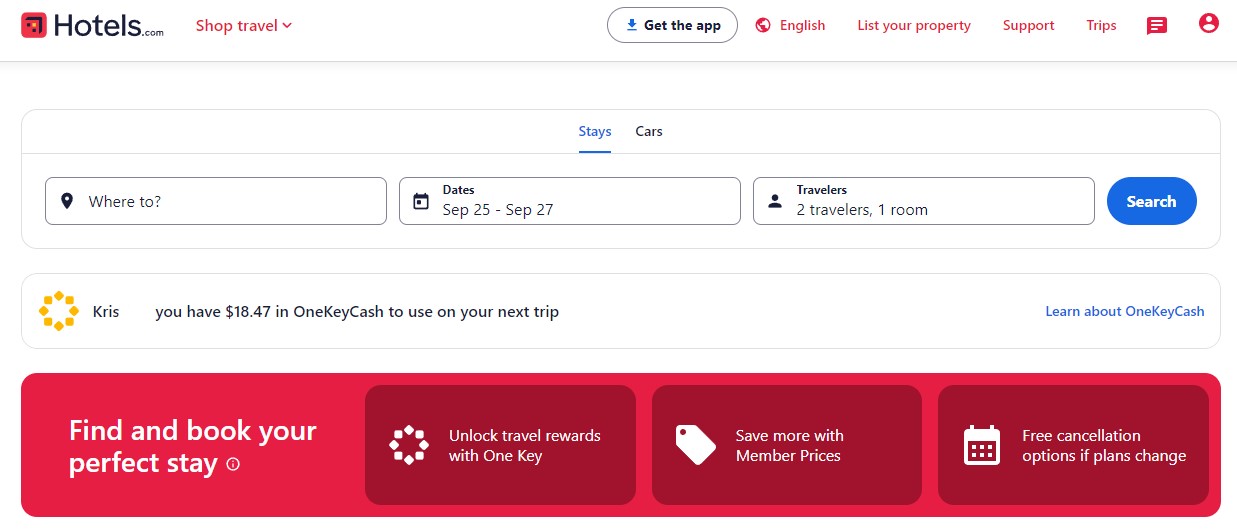Switch to the Cars tab
The width and height of the screenshot is (1237, 529).
click(x=649, y=131)
